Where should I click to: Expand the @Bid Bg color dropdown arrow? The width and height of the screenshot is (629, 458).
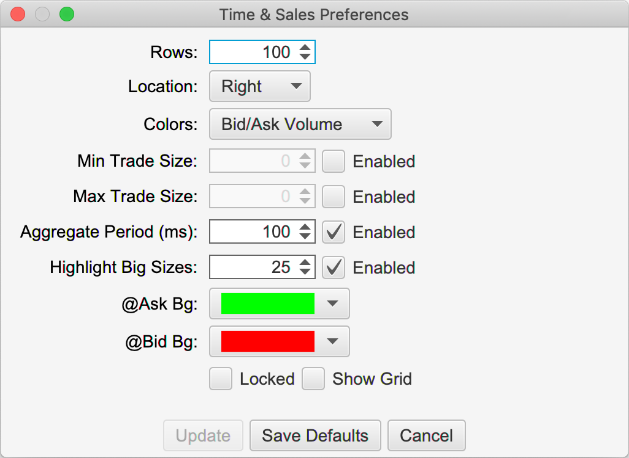(x=333, y=342)
